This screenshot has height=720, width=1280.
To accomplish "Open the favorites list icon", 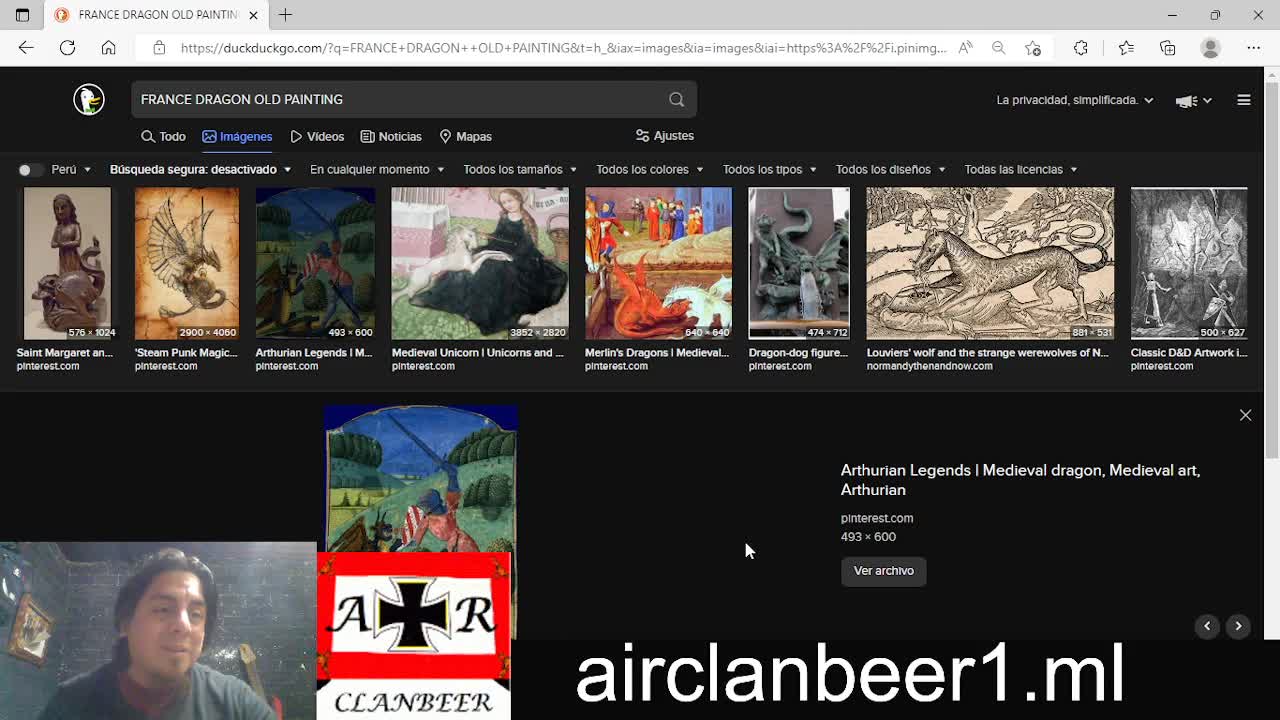I will (1126, 48).
